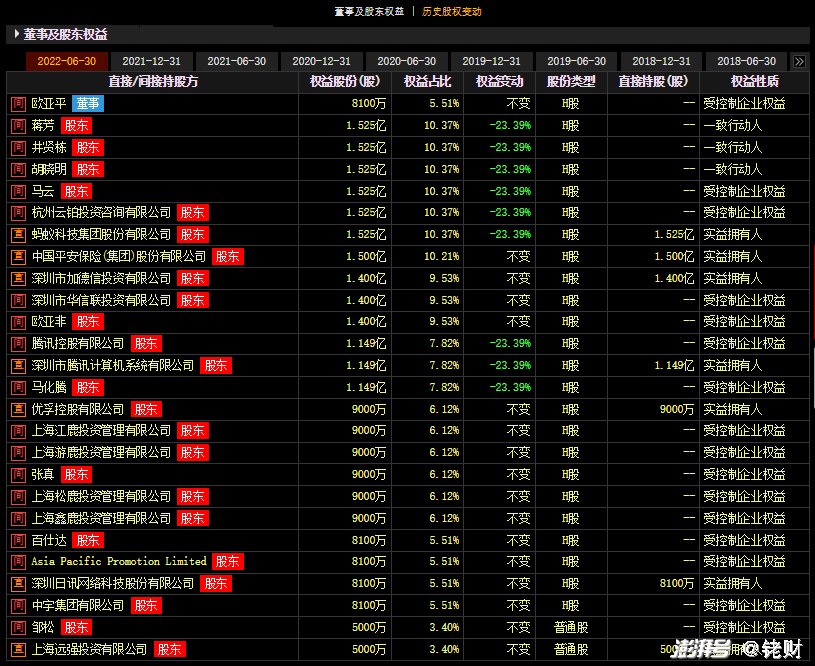
Task: Click the indirect icon beside 上海鑫鹿投资管理有限公司
Action: [19, 519]
